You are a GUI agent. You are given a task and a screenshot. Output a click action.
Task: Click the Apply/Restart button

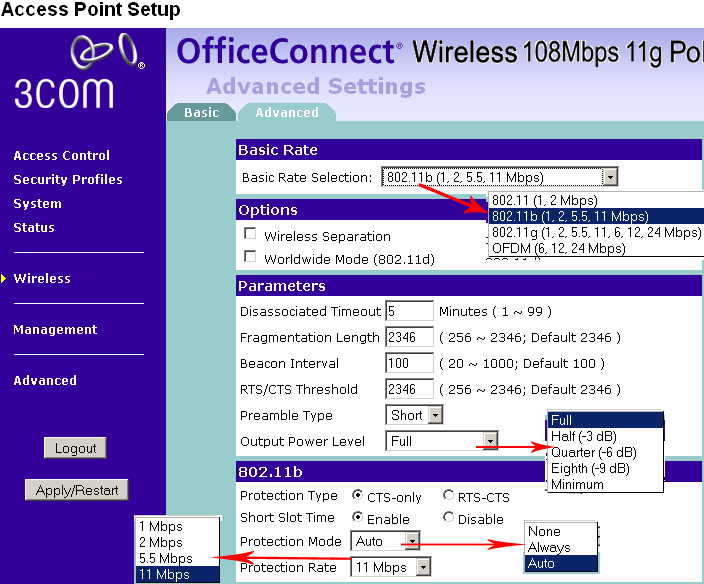tap(77, 490)
